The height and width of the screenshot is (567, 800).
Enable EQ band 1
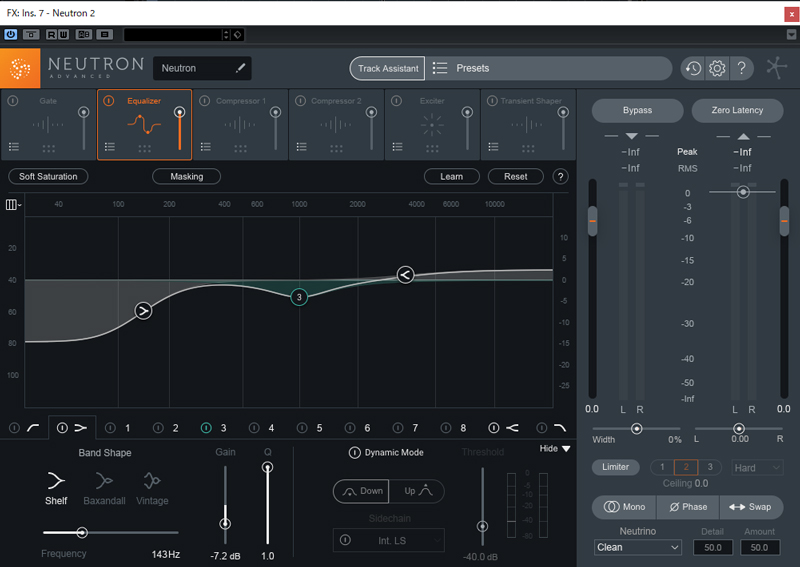point(110,428)
